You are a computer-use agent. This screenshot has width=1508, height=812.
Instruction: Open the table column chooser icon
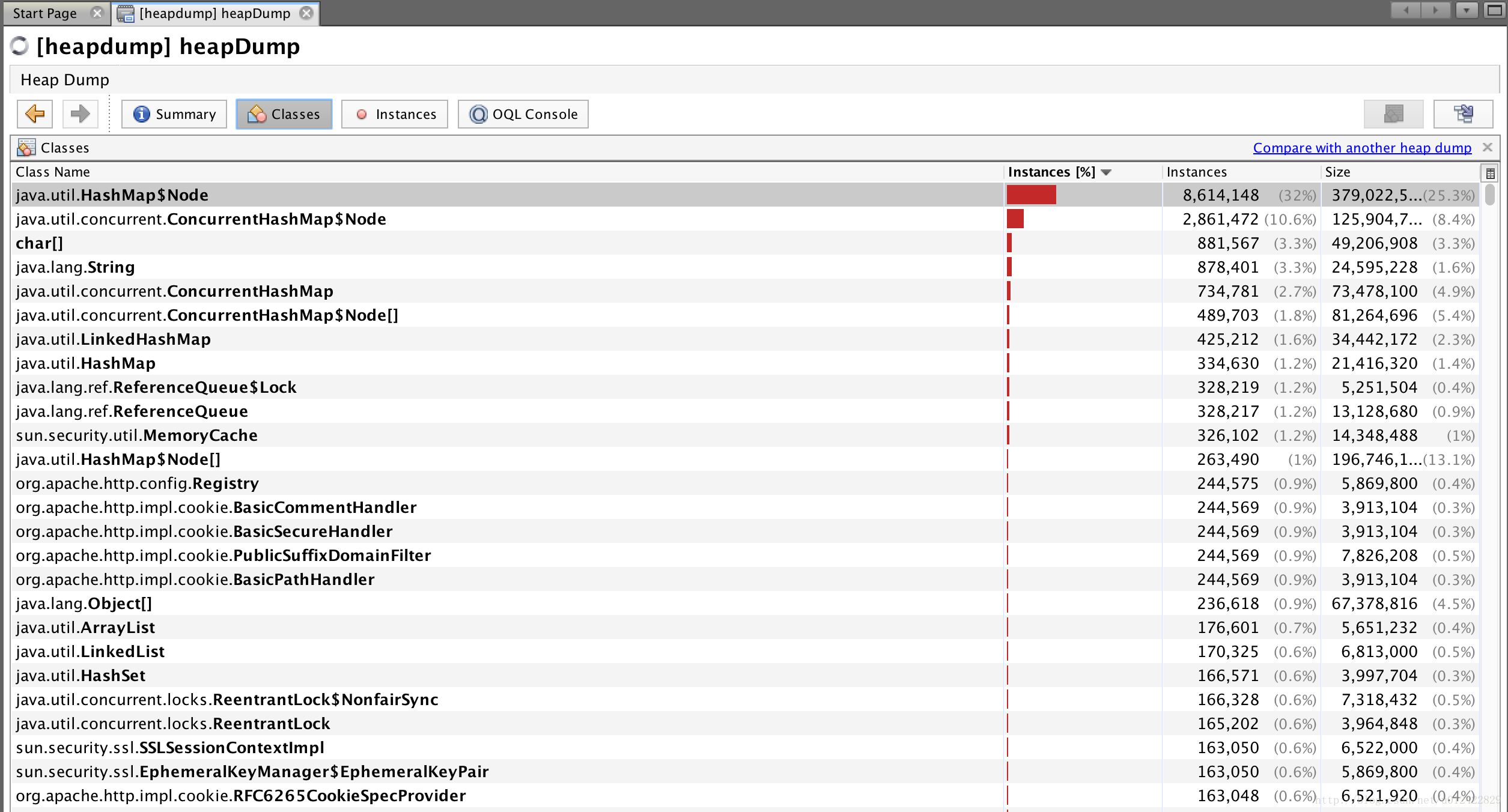point(1490,174)
